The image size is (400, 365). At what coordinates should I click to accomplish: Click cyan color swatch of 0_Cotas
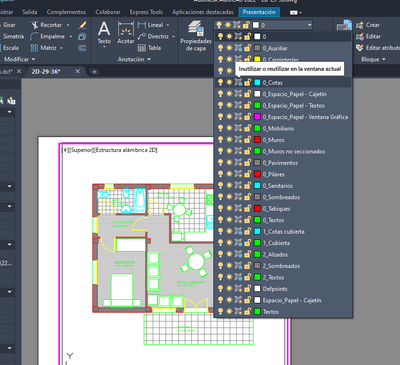pyautogui.click(x=257, y=82)
